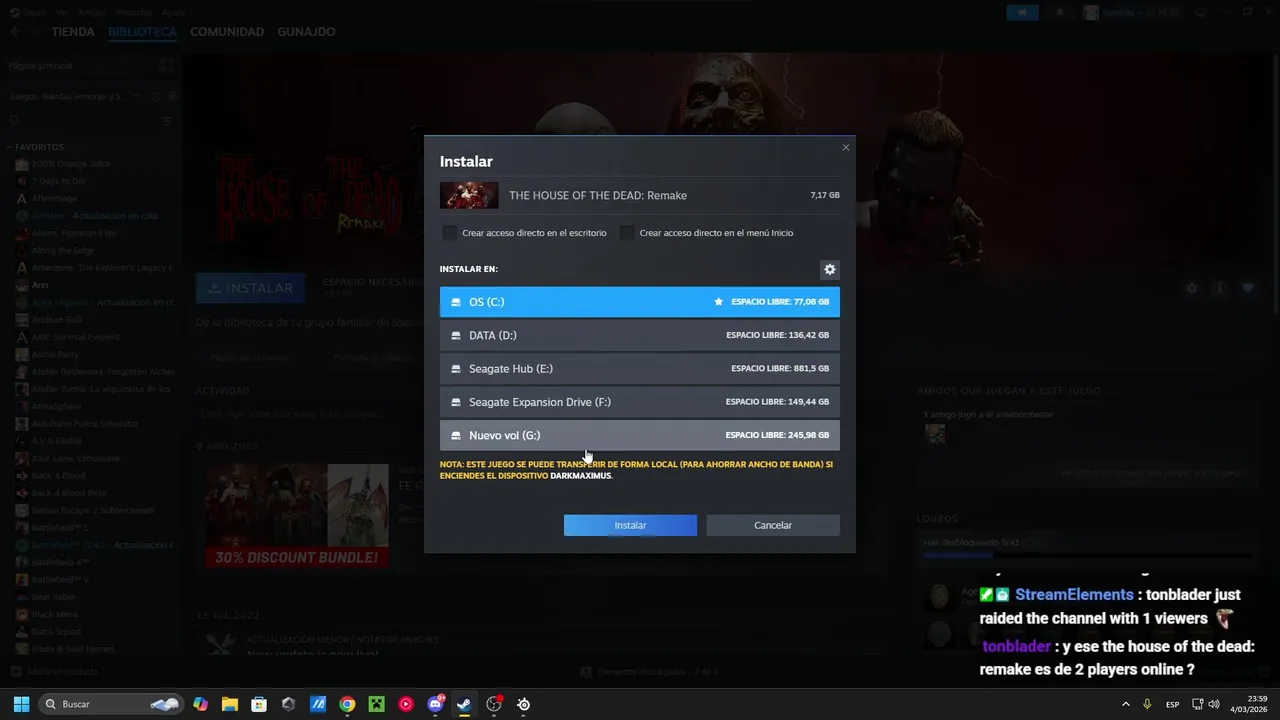Open Copilot from taskbar
The width and height of the screenshot is (1280, 720).
coord(200,704)
